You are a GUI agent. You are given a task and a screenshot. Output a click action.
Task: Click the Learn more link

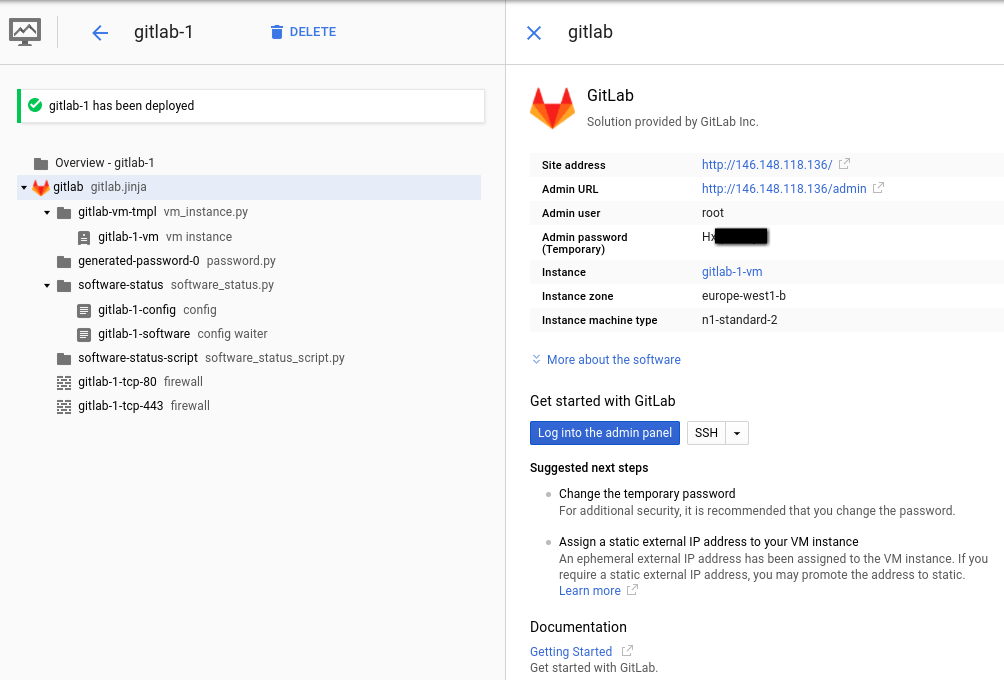(589, 590)
